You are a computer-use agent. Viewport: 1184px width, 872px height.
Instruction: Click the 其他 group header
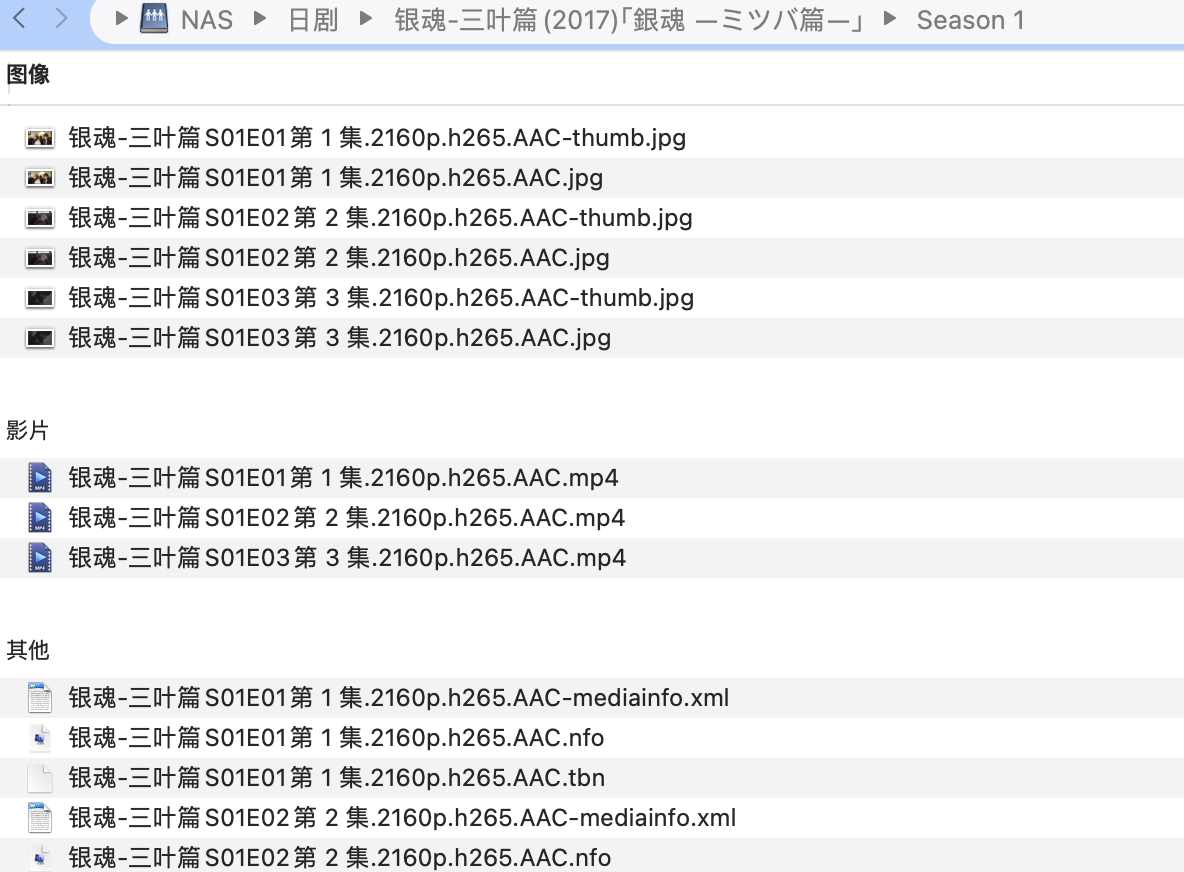(28, 650)
